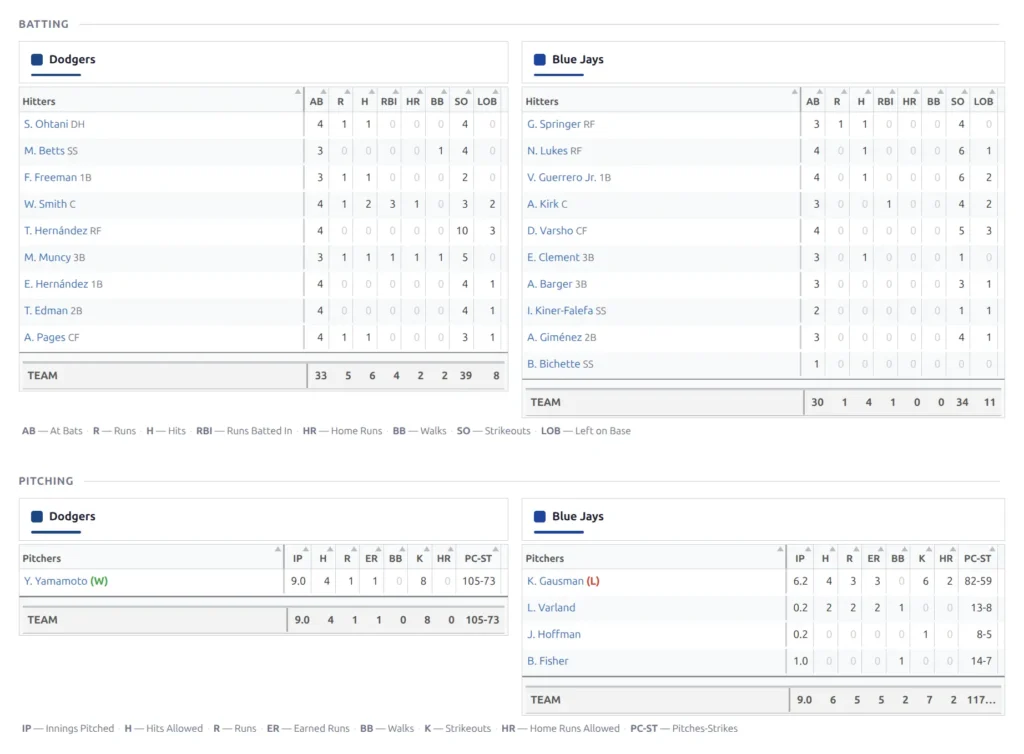This screenshot has width=1024, height=754.
Task: Click the Dodgers pitching team color square
Action: [37, 516]
